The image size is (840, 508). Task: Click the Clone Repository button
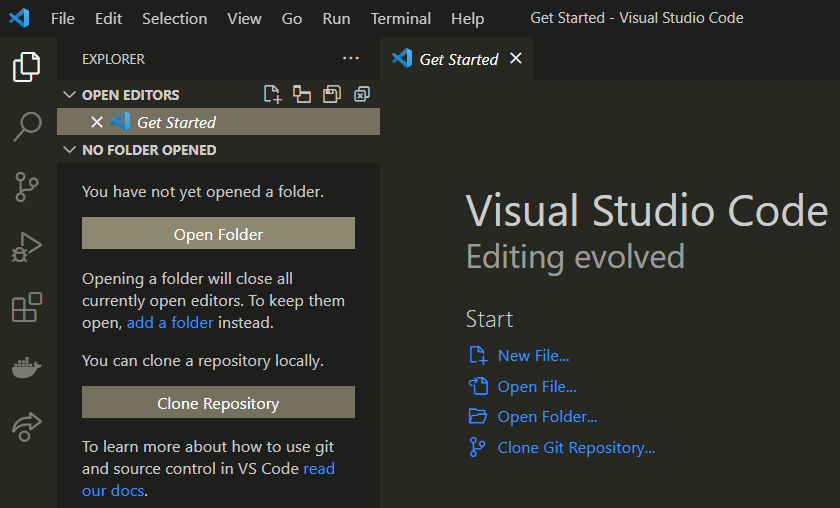[x=218, y=404]
